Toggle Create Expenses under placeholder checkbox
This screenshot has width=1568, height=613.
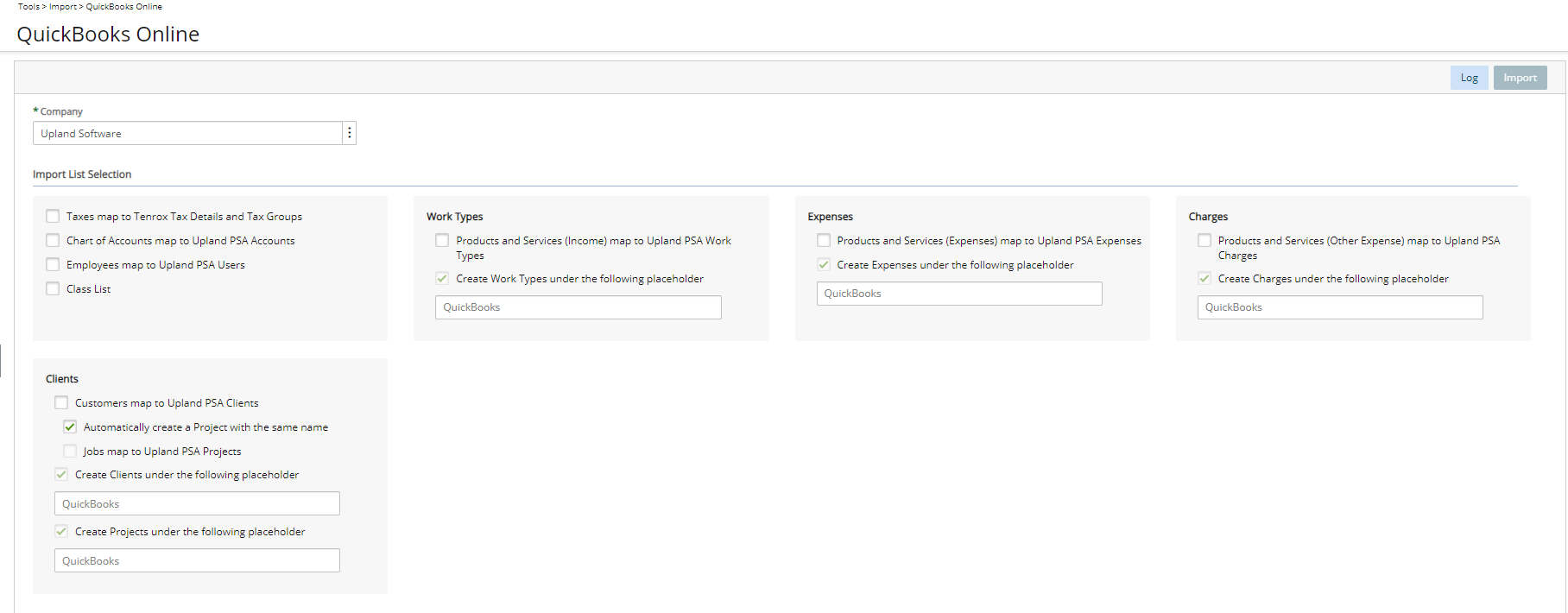point(824,264)
